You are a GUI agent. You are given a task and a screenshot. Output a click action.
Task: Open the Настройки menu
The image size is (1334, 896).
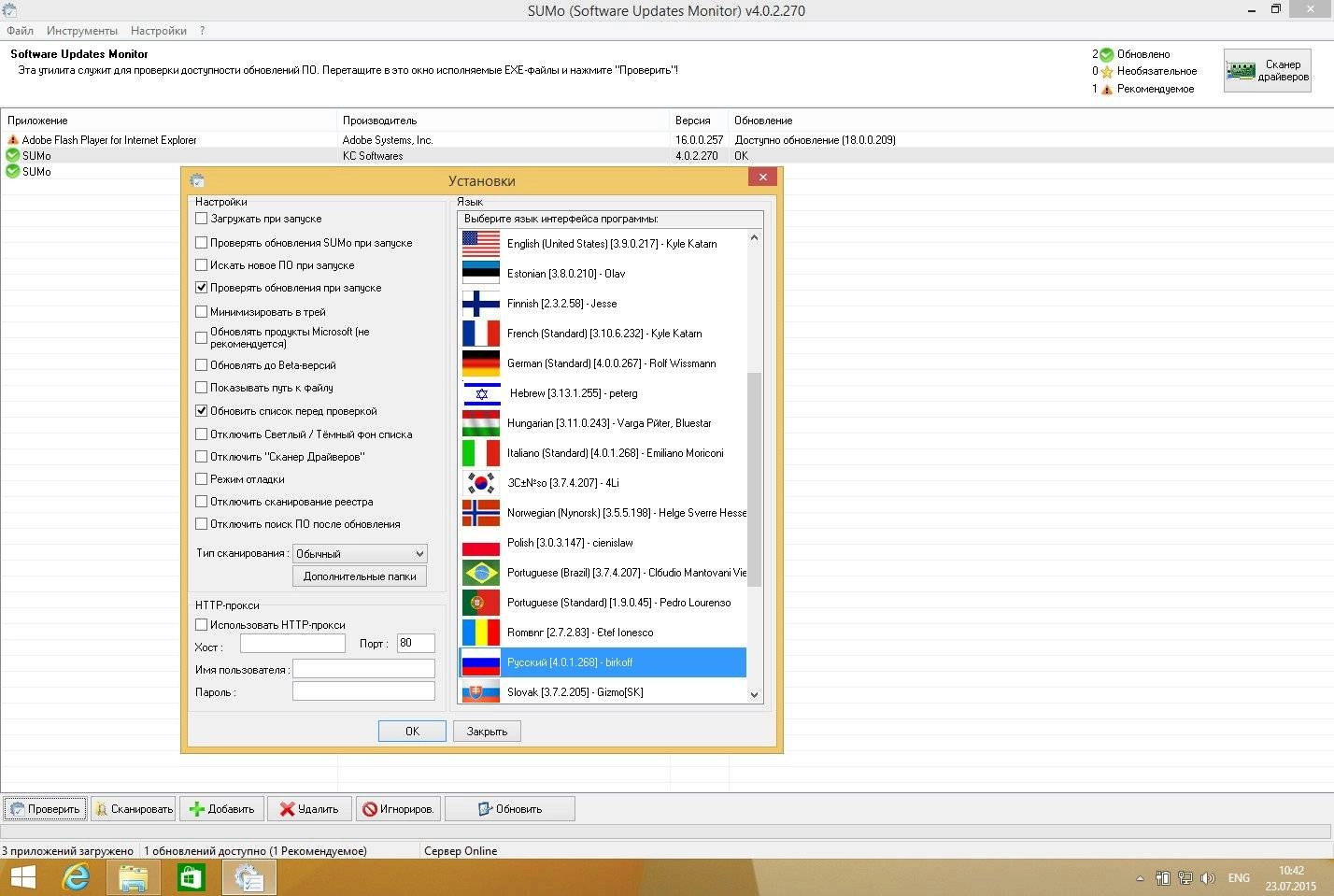click(159, 31)
